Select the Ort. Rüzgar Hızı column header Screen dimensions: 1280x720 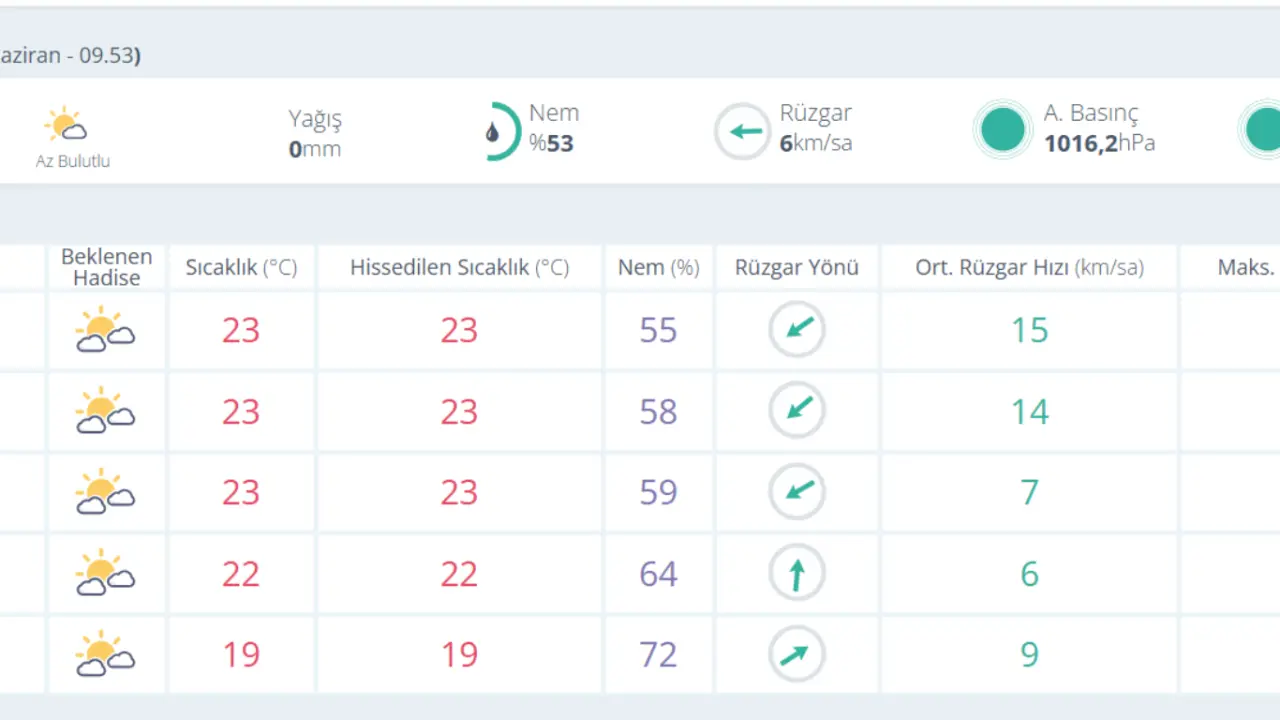1029,267
